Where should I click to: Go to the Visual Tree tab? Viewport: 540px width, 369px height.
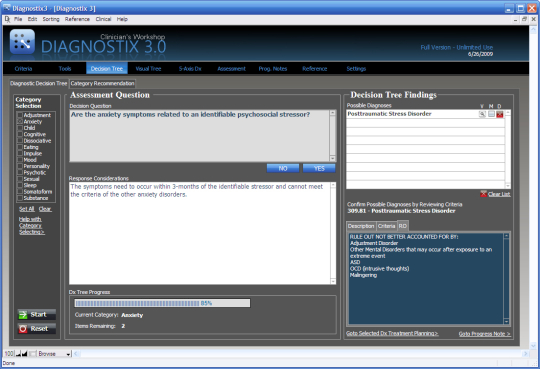point(148,69)
